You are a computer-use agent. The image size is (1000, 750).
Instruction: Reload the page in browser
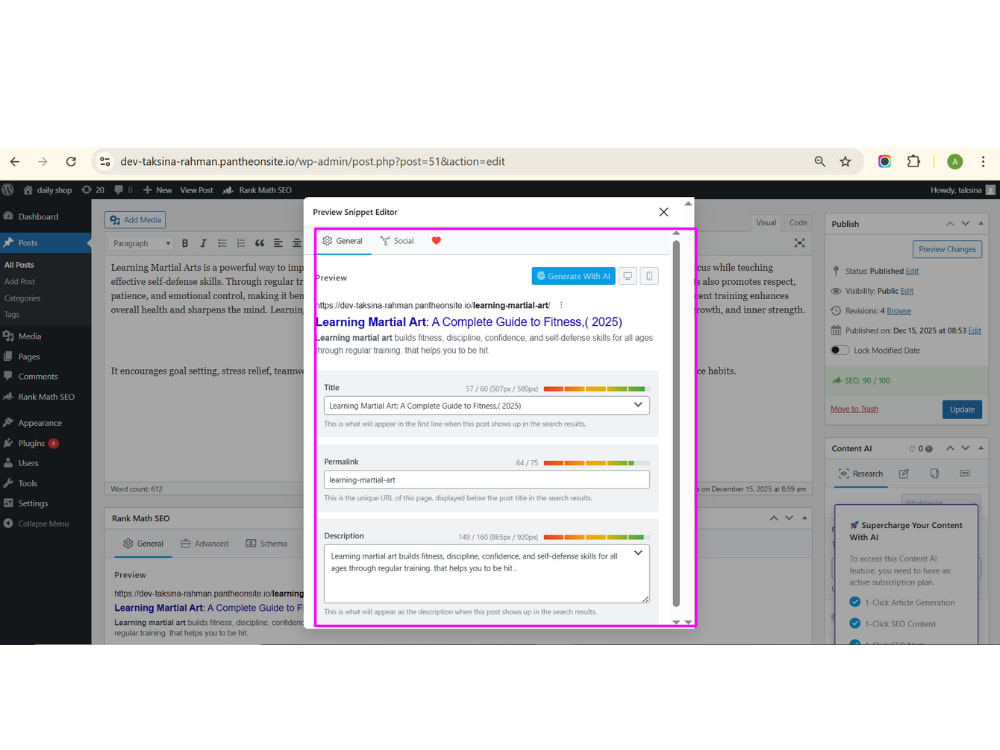(71, 161)
